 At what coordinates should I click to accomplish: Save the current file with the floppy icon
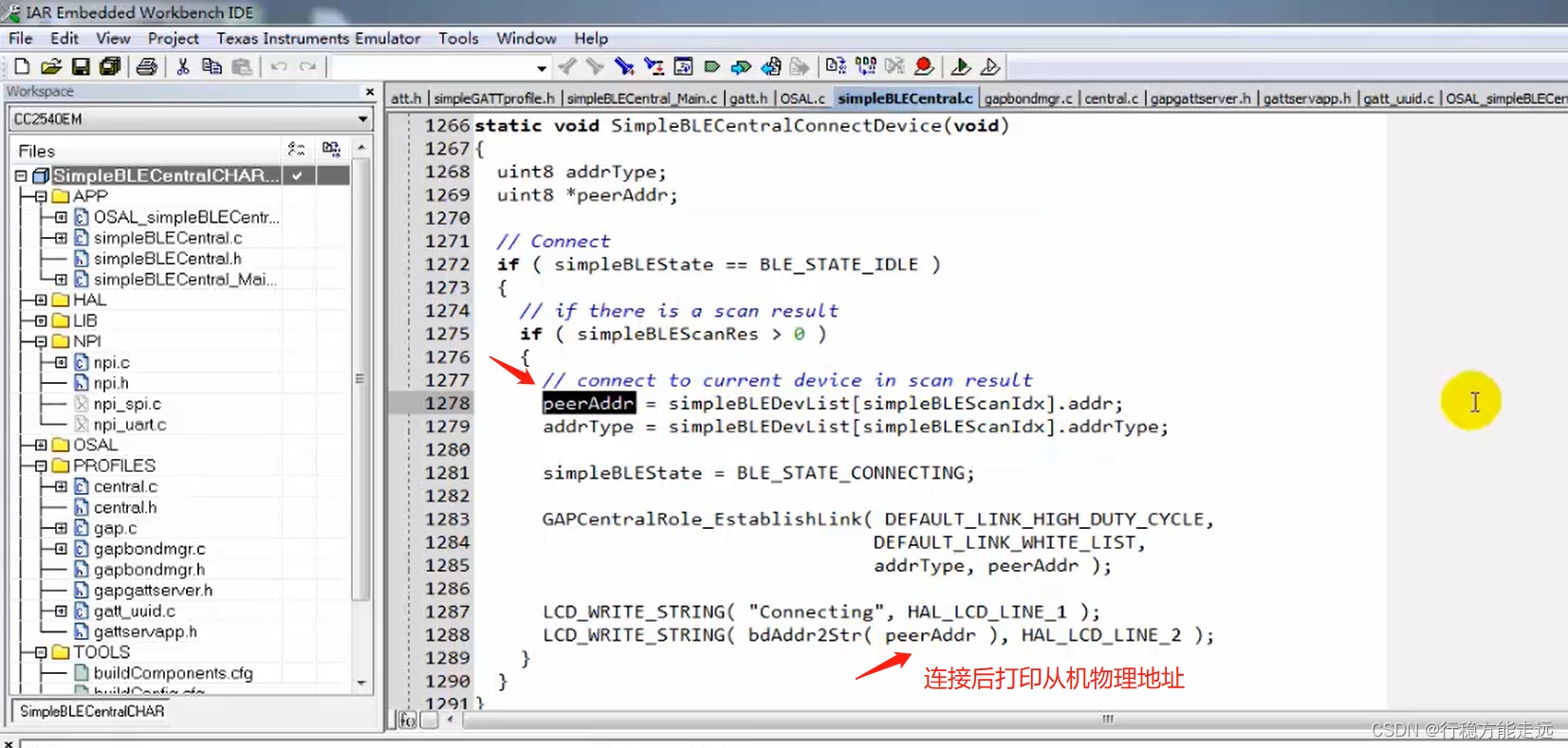pos(81,66)
